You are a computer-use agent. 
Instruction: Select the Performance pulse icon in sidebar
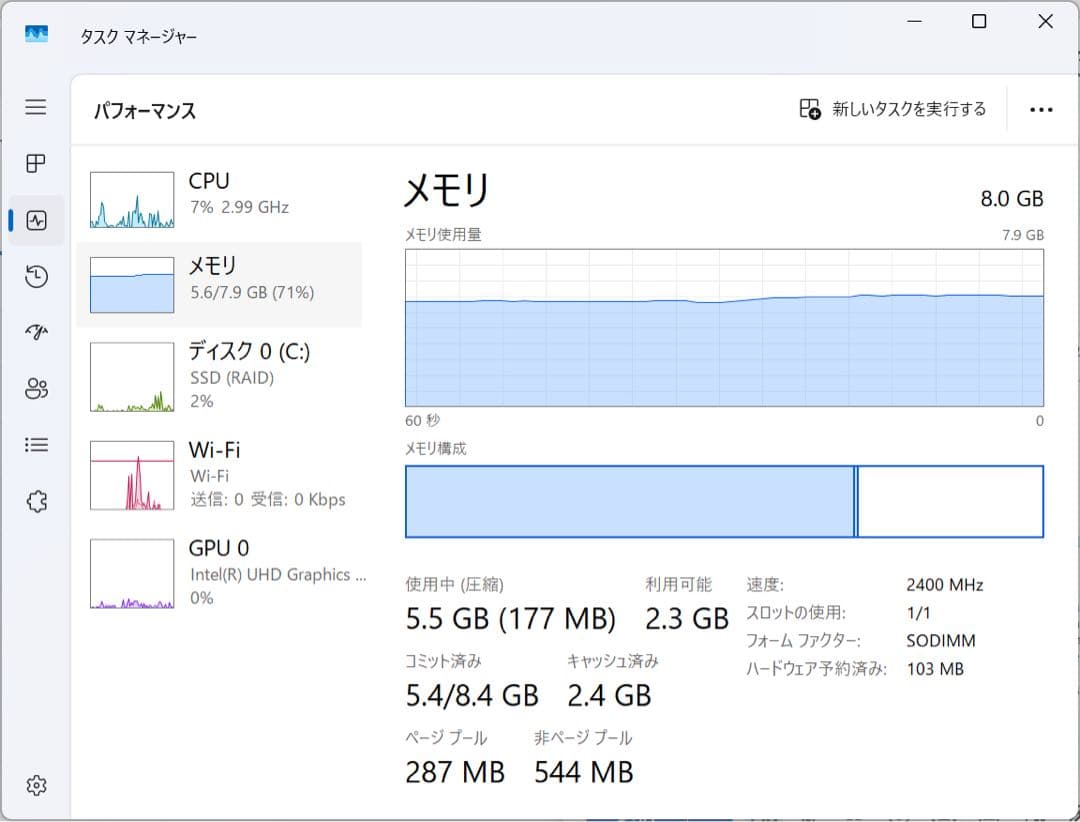[x=35, y=220]
